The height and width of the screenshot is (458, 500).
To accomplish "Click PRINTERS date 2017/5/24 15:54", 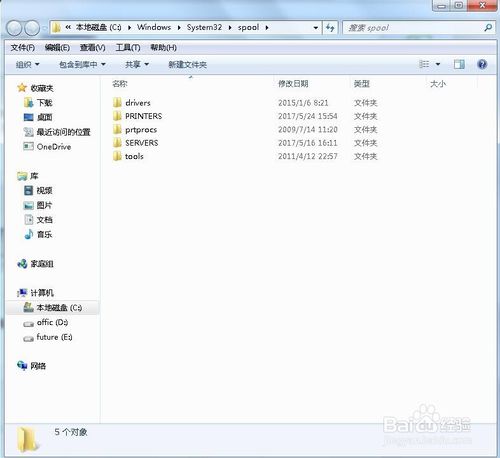I will (308, 116).
